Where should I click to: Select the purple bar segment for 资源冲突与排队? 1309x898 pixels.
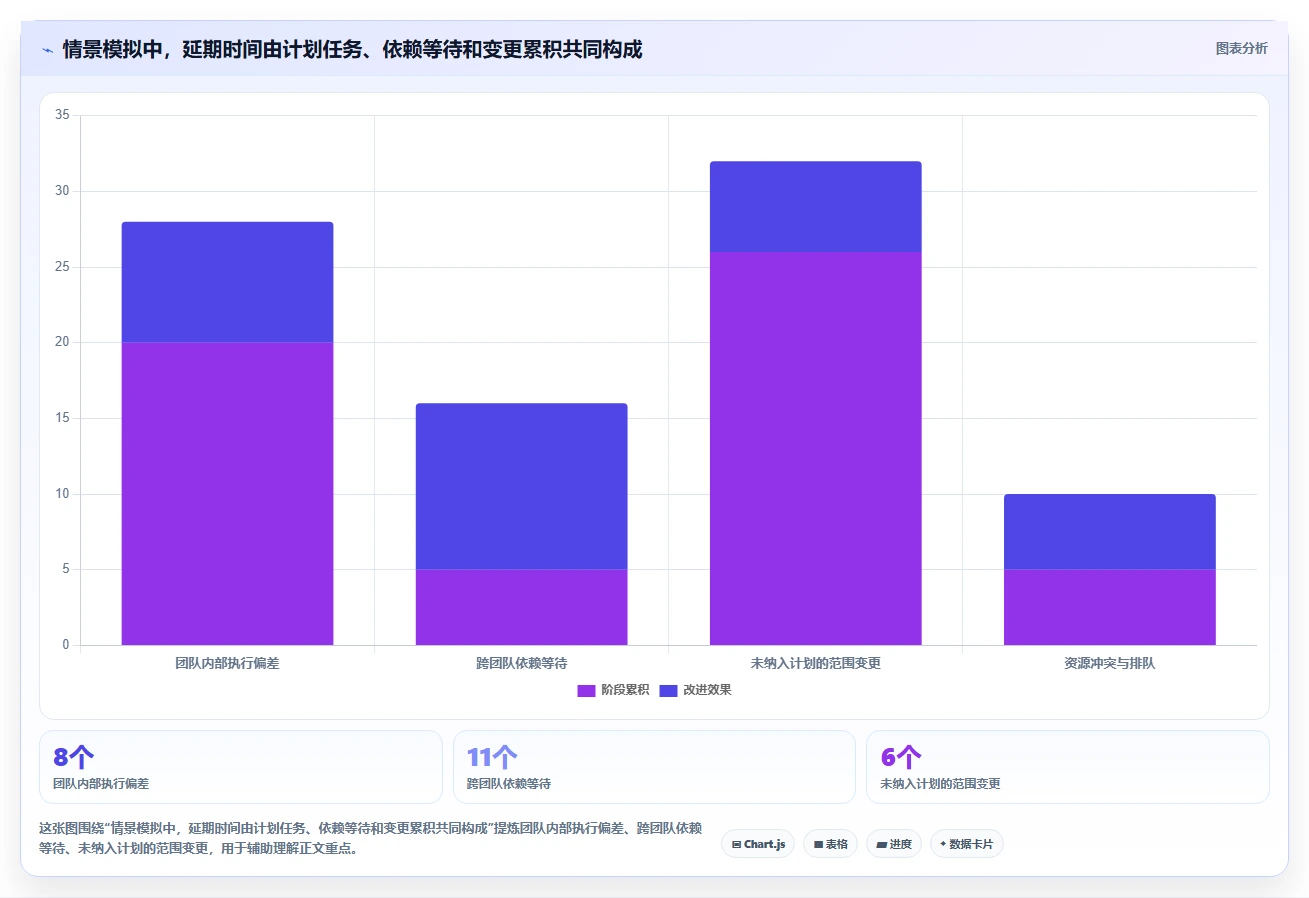point(1109,607)
